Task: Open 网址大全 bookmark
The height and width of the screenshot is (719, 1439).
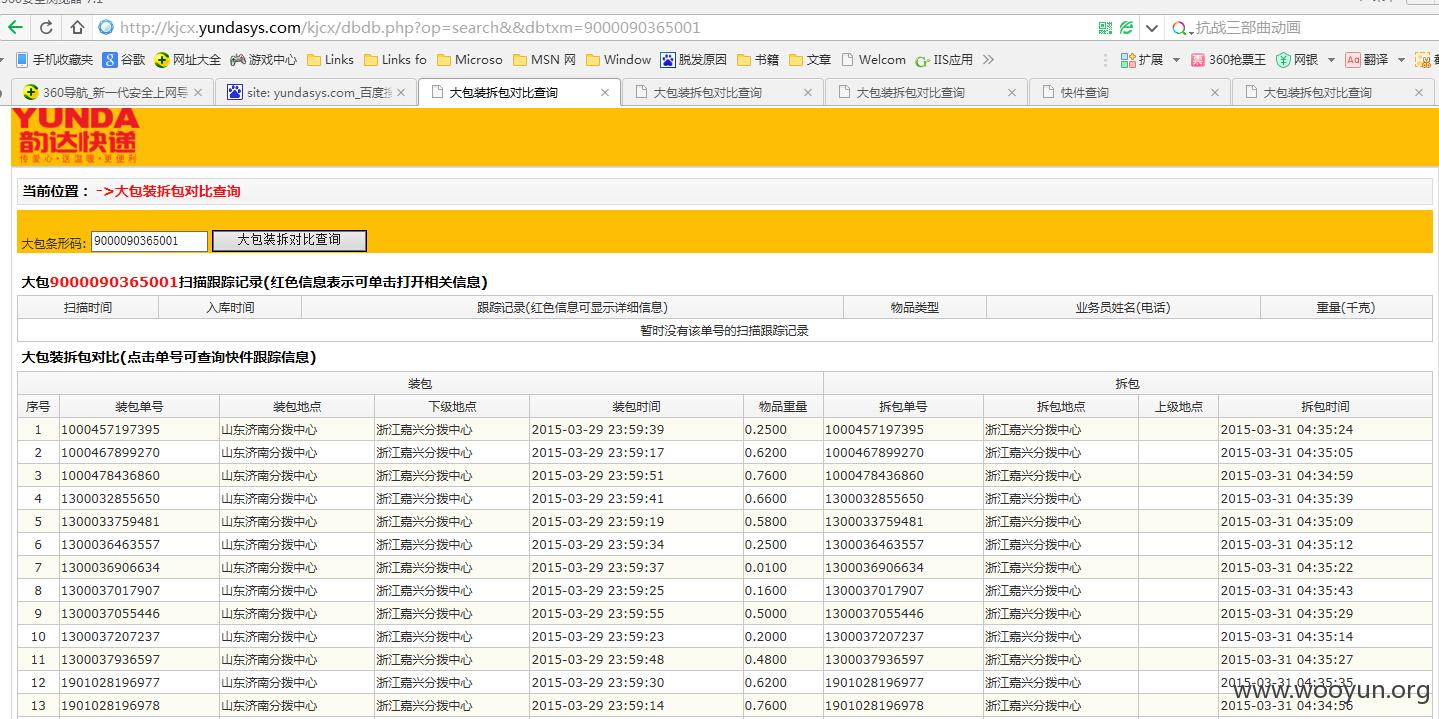Action: pyautogui.click(x=188, y=60)
